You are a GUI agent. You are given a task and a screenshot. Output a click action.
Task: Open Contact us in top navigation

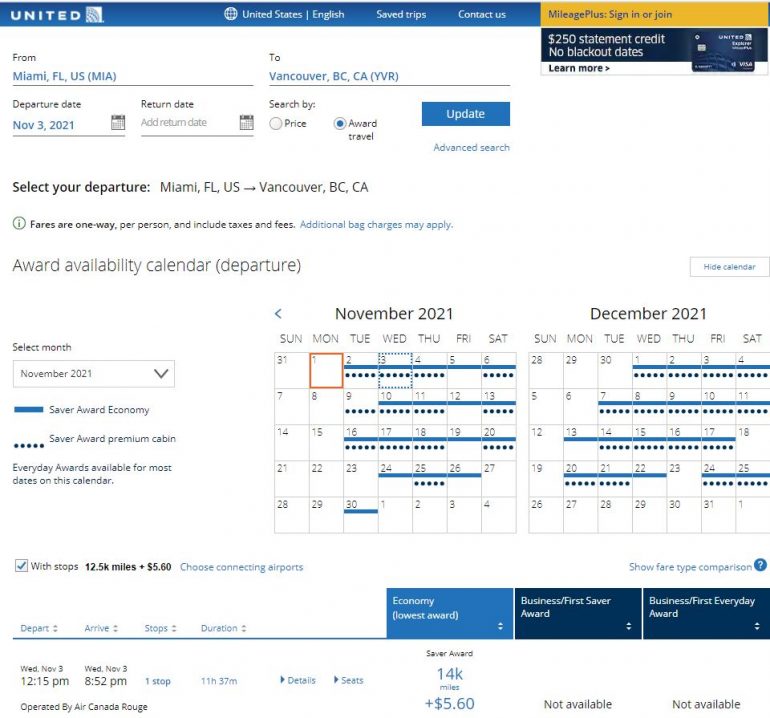[481, 14]
